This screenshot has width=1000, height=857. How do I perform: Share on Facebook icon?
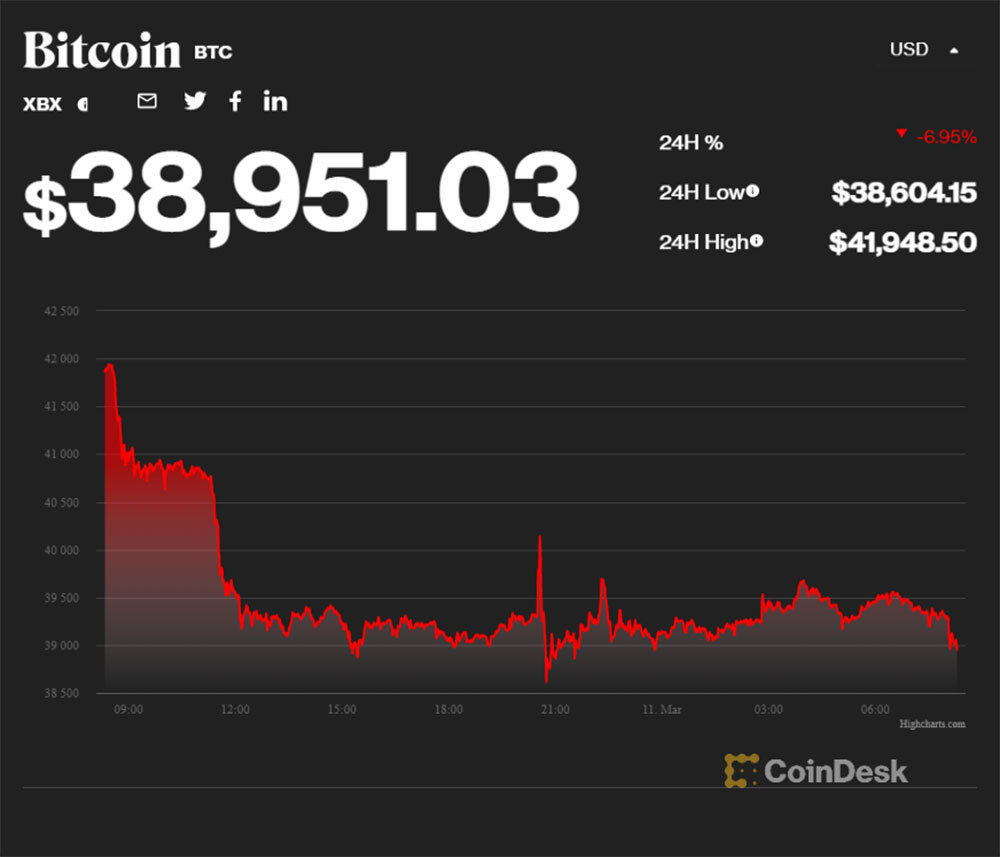click(x=235, y=100)
